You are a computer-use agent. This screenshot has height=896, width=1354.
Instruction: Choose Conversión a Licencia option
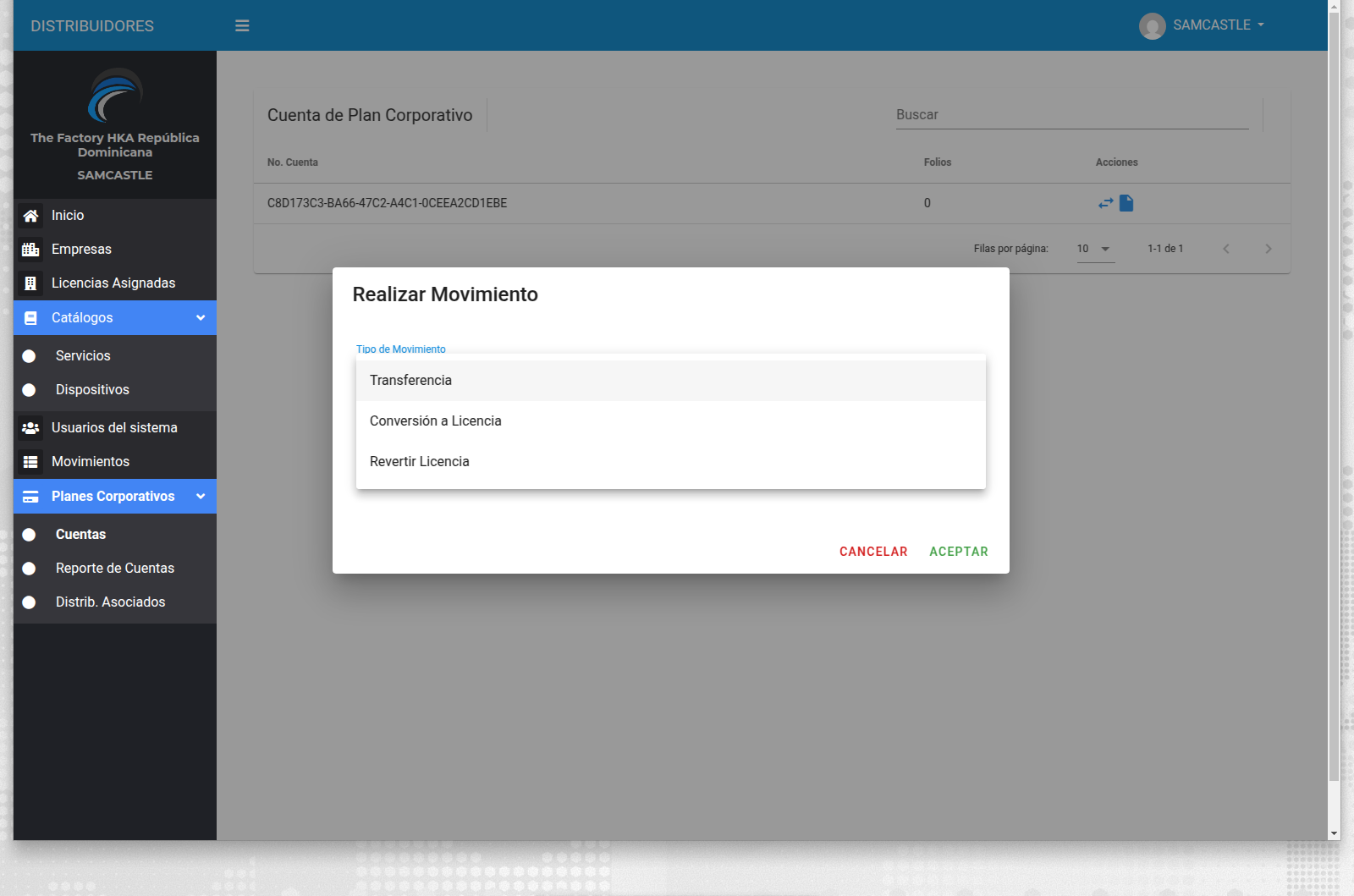click(x=671, y=421)
